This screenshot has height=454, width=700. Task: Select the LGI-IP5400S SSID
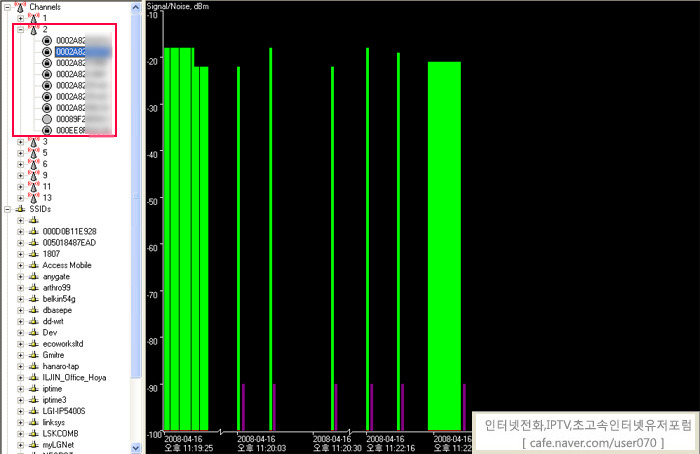pos(64,411)
